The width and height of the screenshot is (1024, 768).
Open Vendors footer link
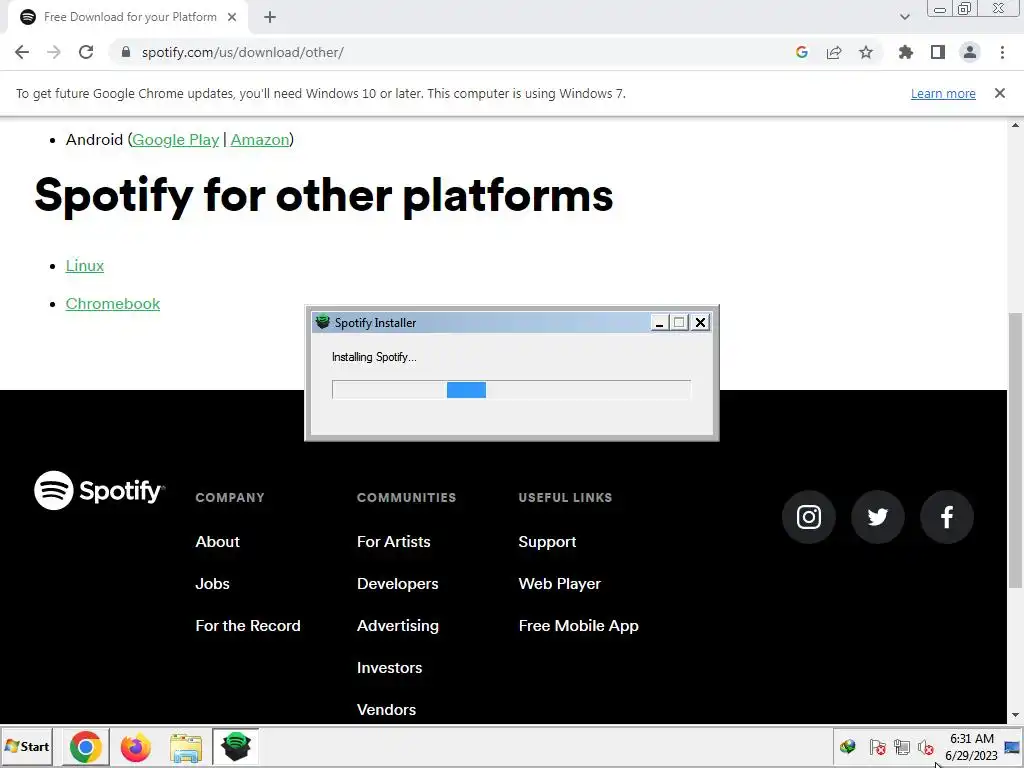click(x=386, y=709)
